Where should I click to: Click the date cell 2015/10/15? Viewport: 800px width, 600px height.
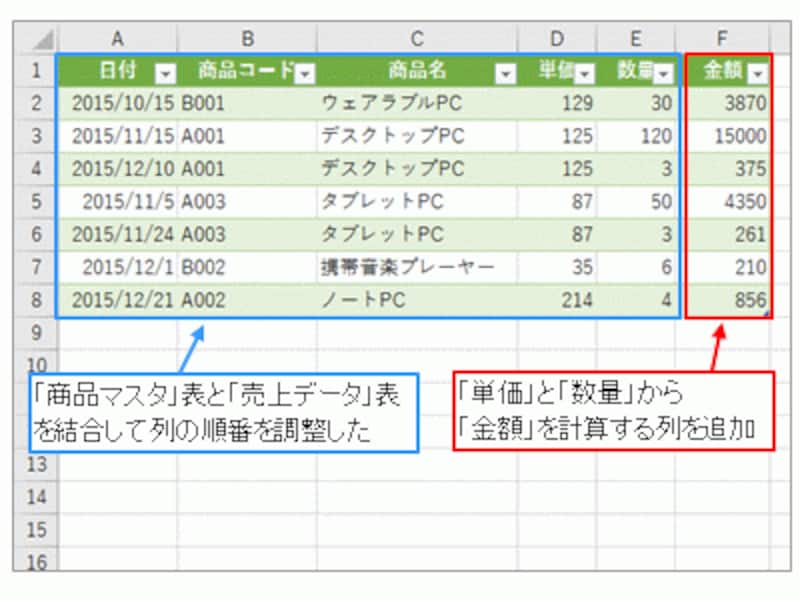coord(118,104)
